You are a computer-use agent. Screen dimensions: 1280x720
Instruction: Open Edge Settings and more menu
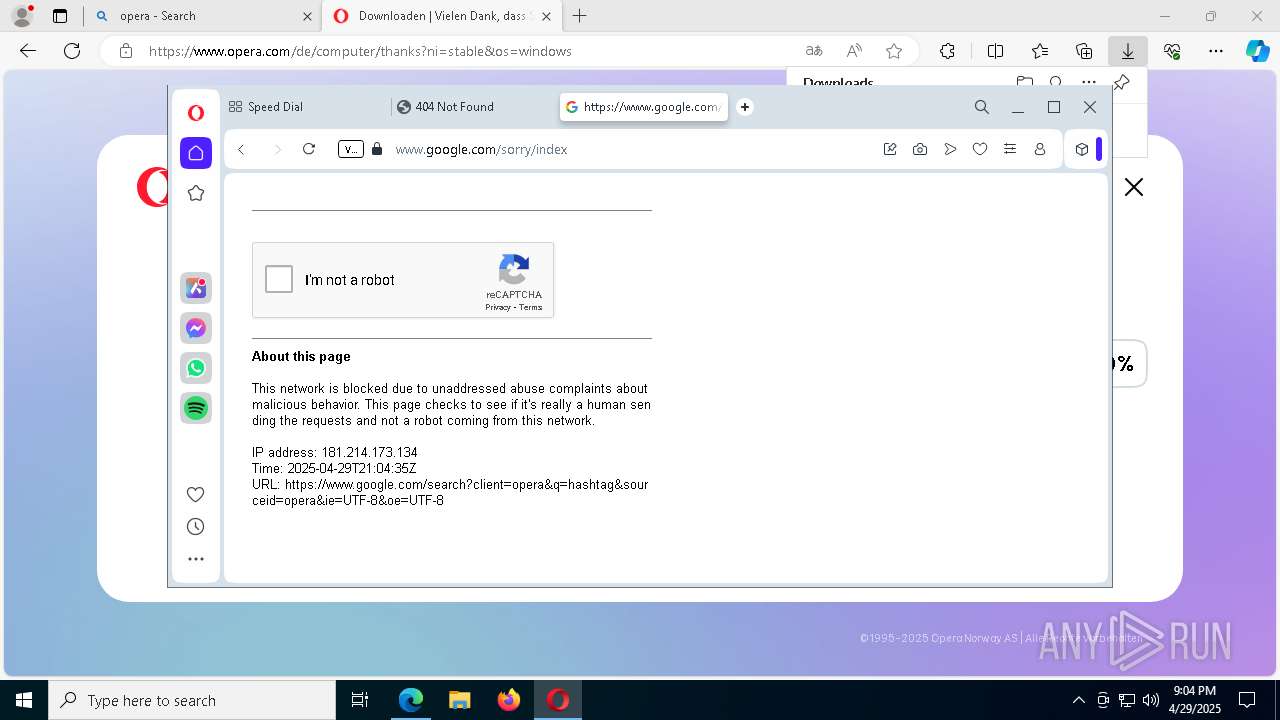tap(1216, 51)
